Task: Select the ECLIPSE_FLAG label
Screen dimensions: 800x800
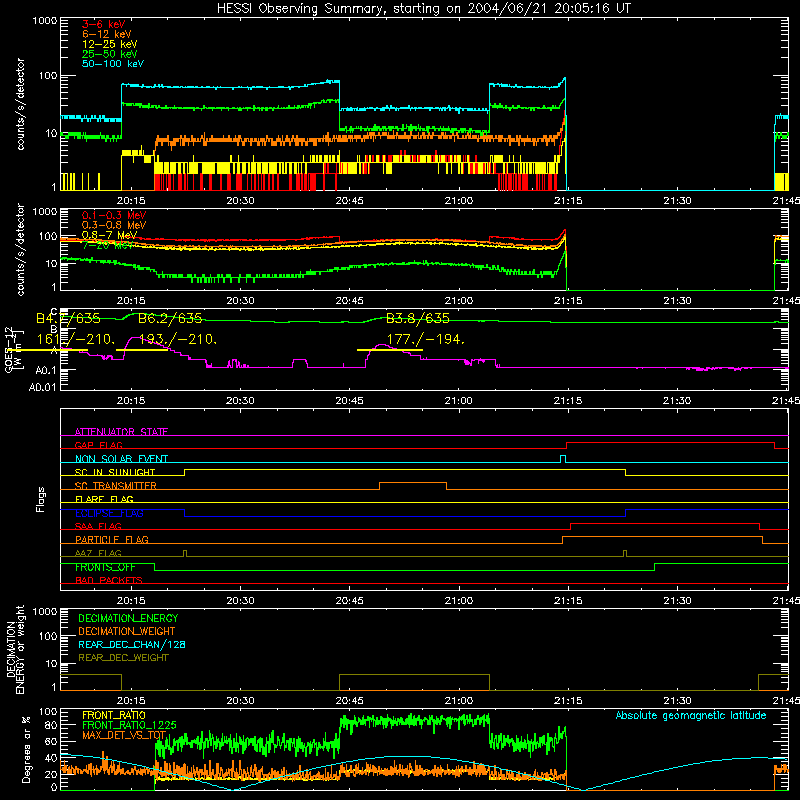Action: tap(109, 513)
